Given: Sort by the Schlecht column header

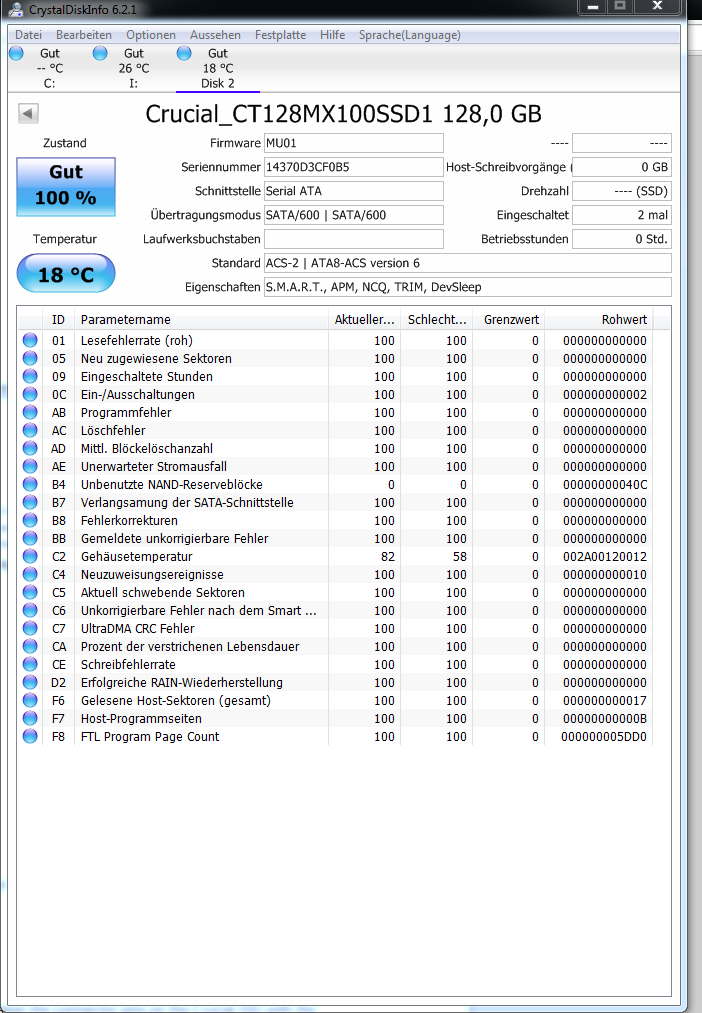Looking at the screenshot, I should tap(437, 320).
